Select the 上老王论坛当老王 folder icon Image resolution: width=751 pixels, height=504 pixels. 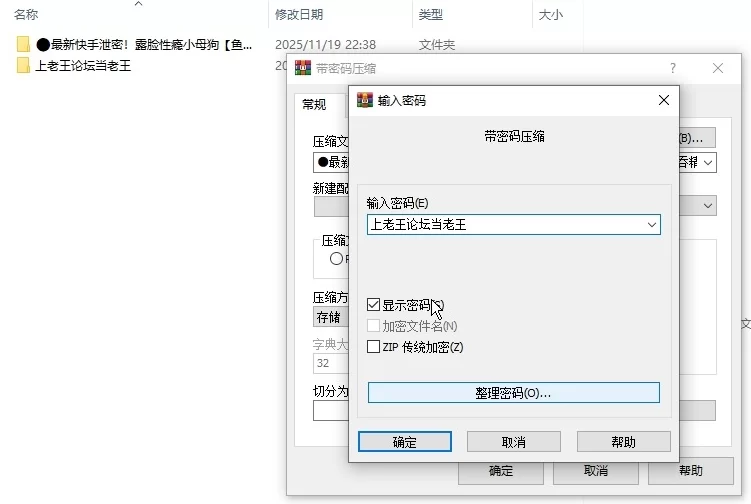coord(23,66)
